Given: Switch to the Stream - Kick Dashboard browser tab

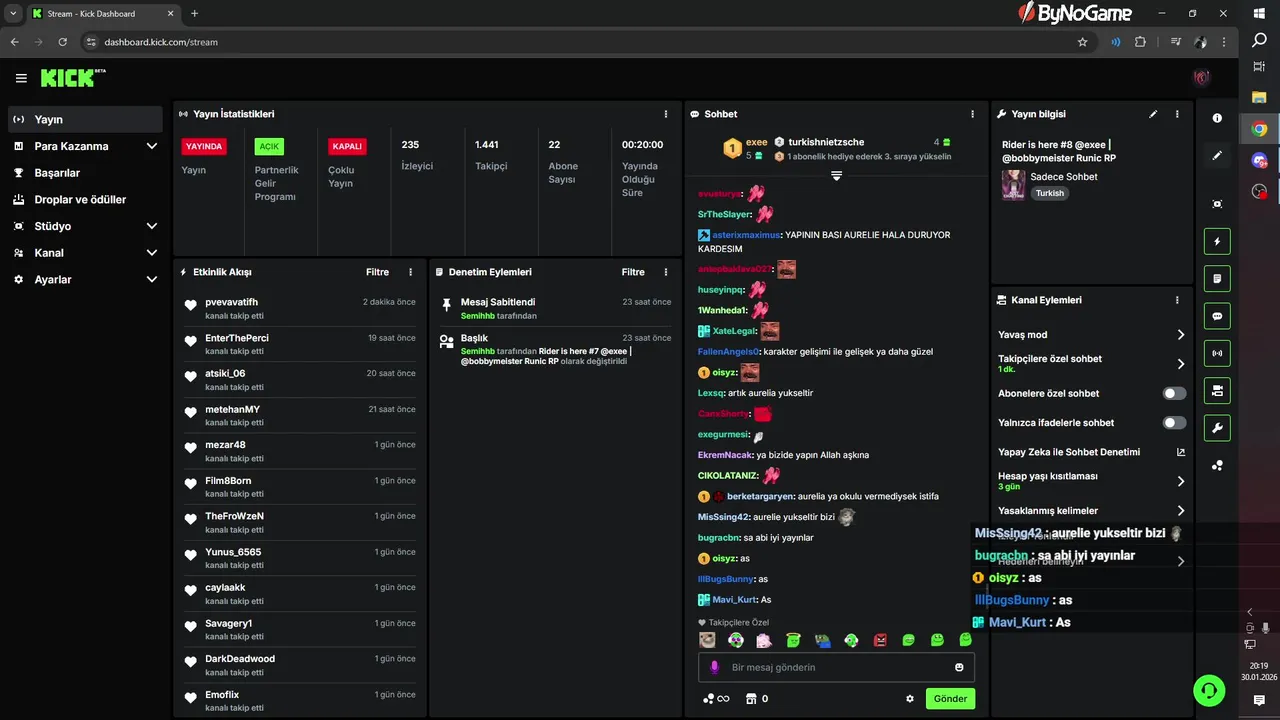Looking at the screenshot, I should [x=102, y=14].
